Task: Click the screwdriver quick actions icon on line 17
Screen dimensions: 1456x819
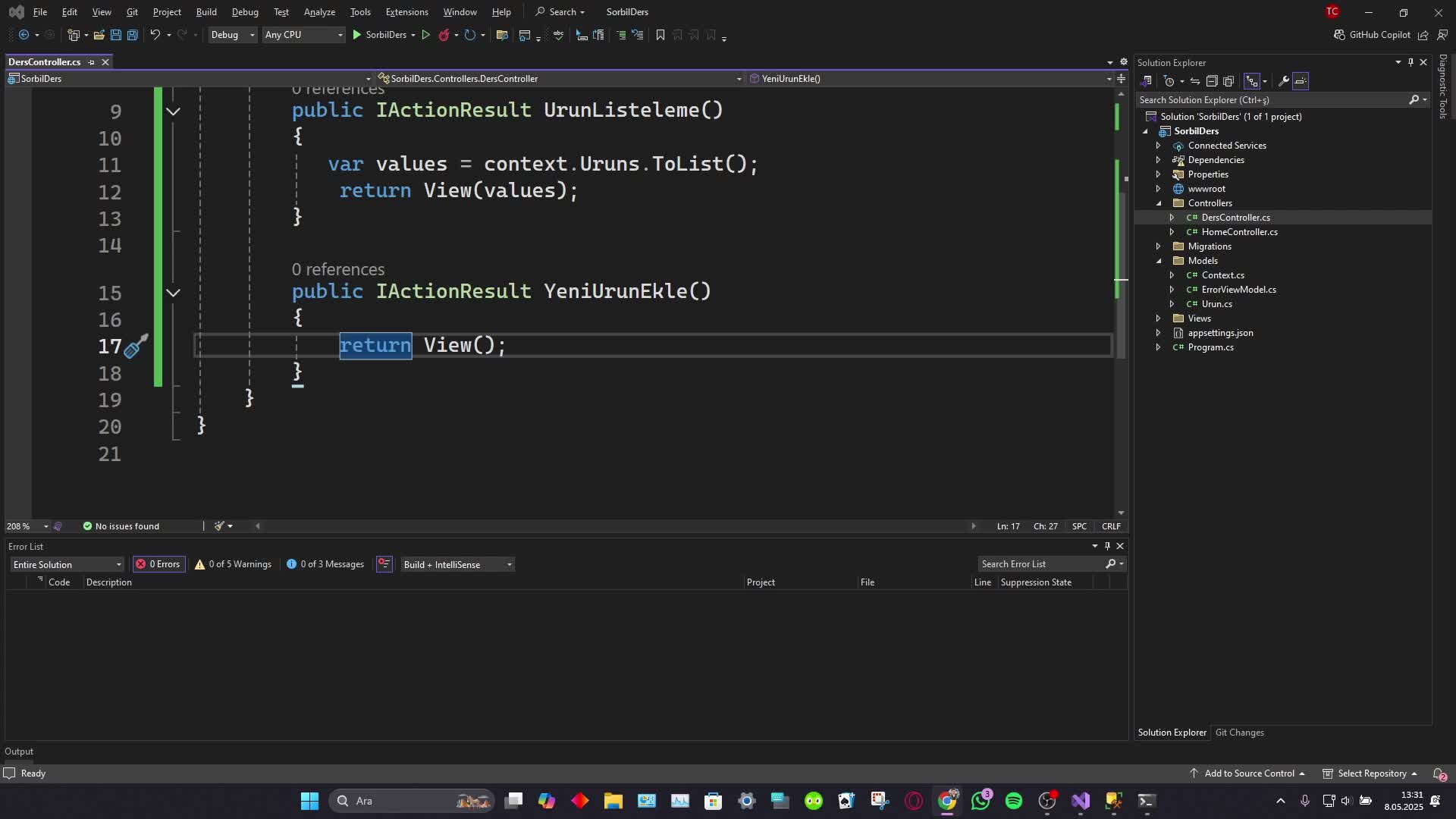Action: (x=136, y=347)
